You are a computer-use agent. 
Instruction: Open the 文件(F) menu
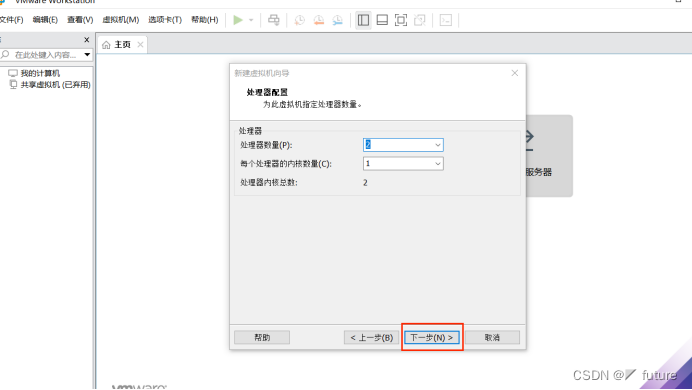11,20
